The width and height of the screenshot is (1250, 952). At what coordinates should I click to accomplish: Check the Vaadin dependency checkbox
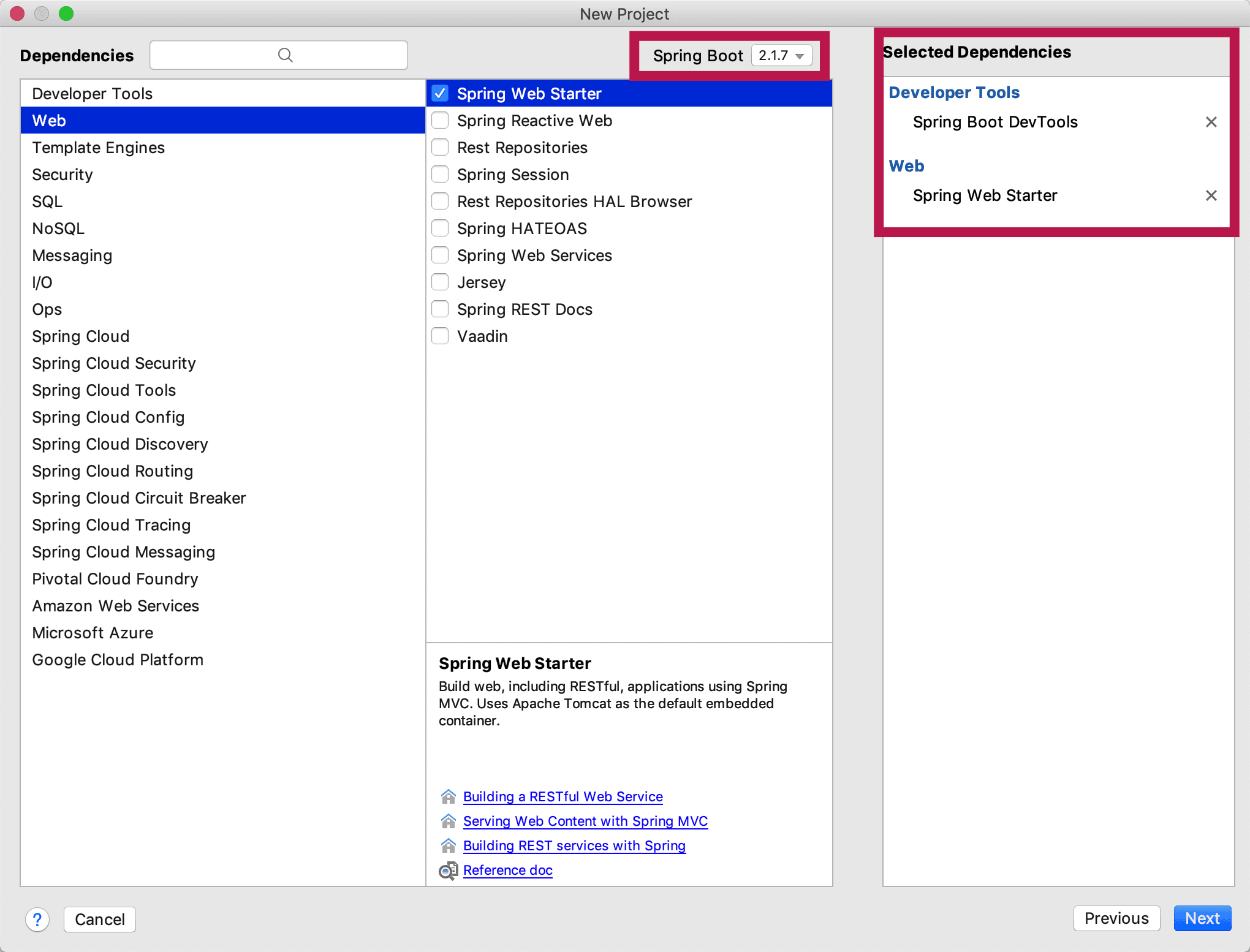(440, 336)
